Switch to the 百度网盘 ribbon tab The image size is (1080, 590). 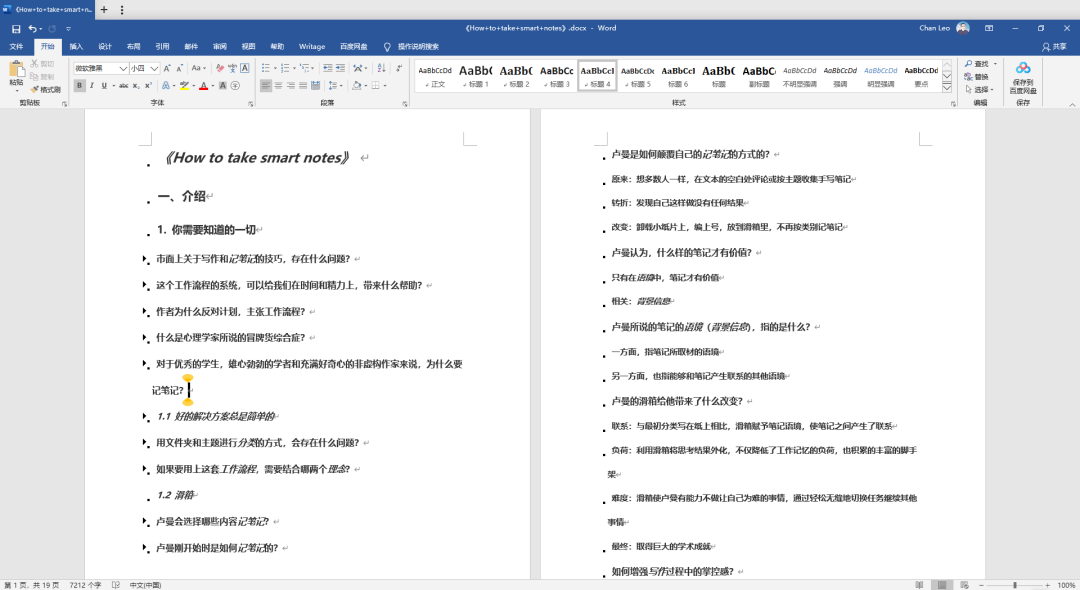[x=354, y=47]
